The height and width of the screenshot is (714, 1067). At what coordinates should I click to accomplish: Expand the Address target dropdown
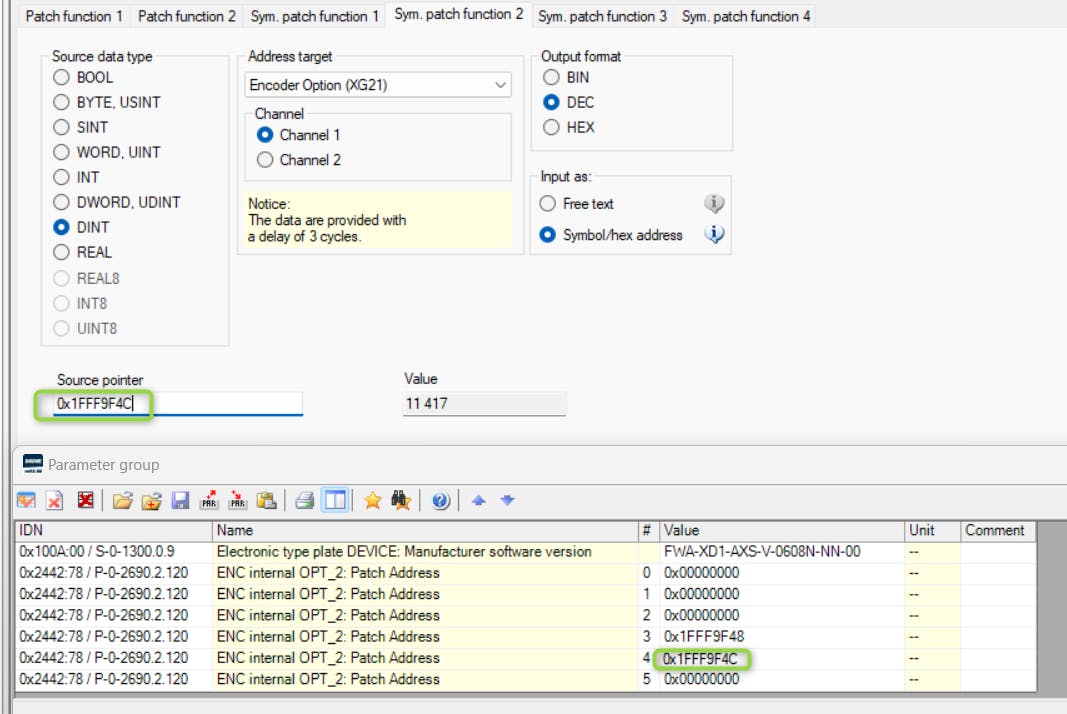tap(500, 85)
